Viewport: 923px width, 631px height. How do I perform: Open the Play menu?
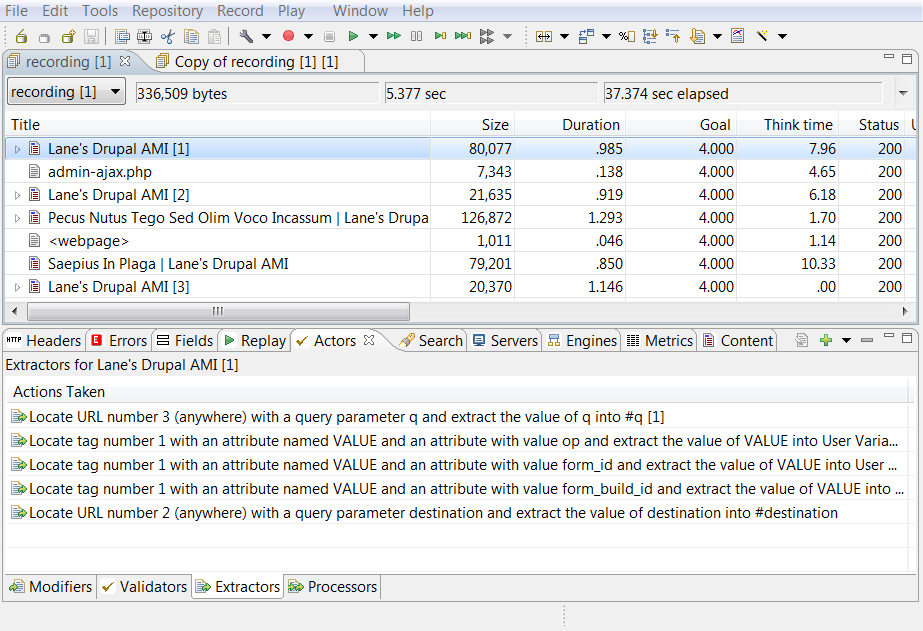click(291, 11)
